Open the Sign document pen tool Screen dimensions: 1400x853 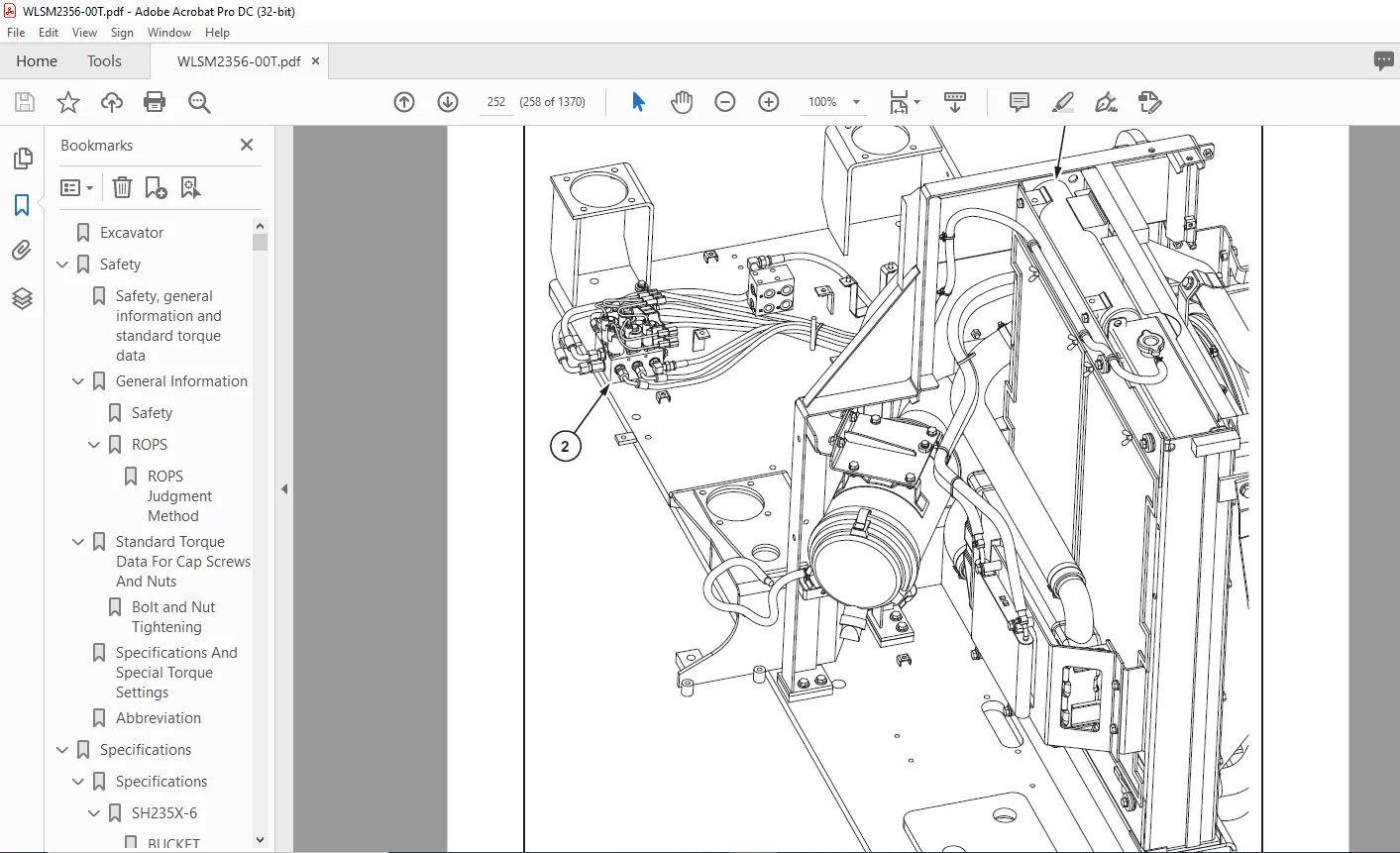pos(1106,102)
